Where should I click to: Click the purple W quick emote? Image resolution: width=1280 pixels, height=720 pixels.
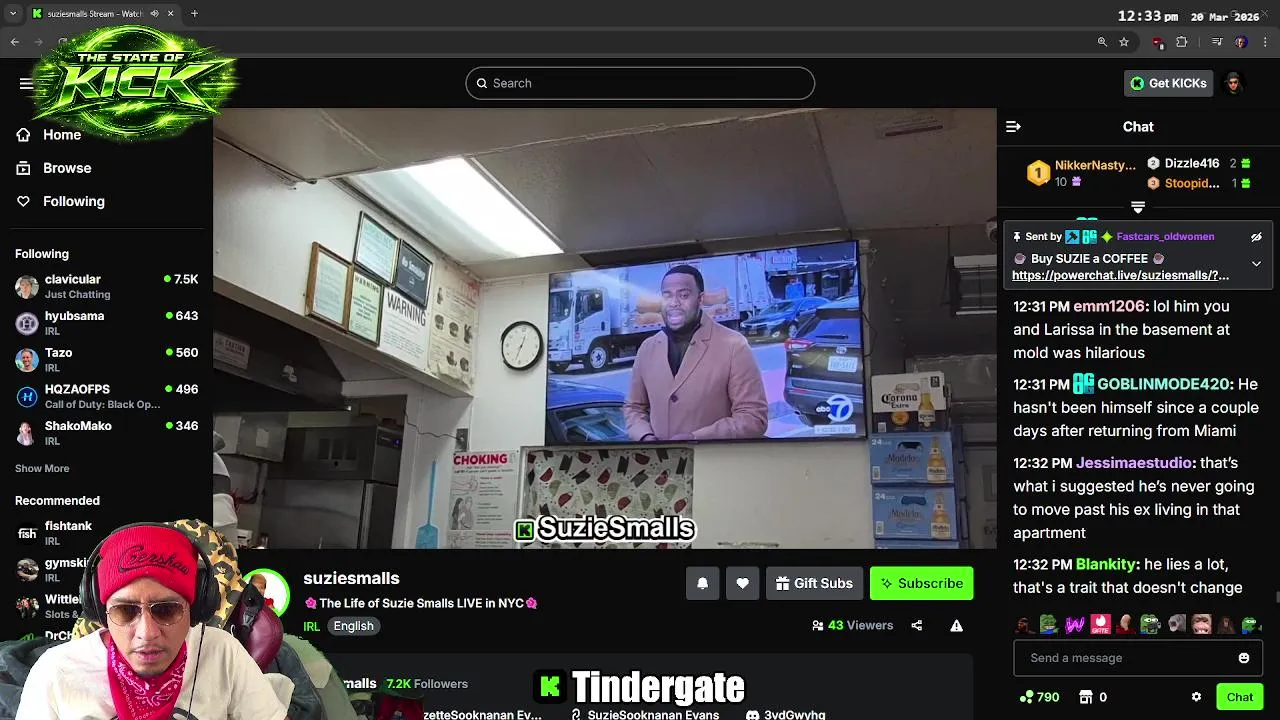coord(1075,625)
